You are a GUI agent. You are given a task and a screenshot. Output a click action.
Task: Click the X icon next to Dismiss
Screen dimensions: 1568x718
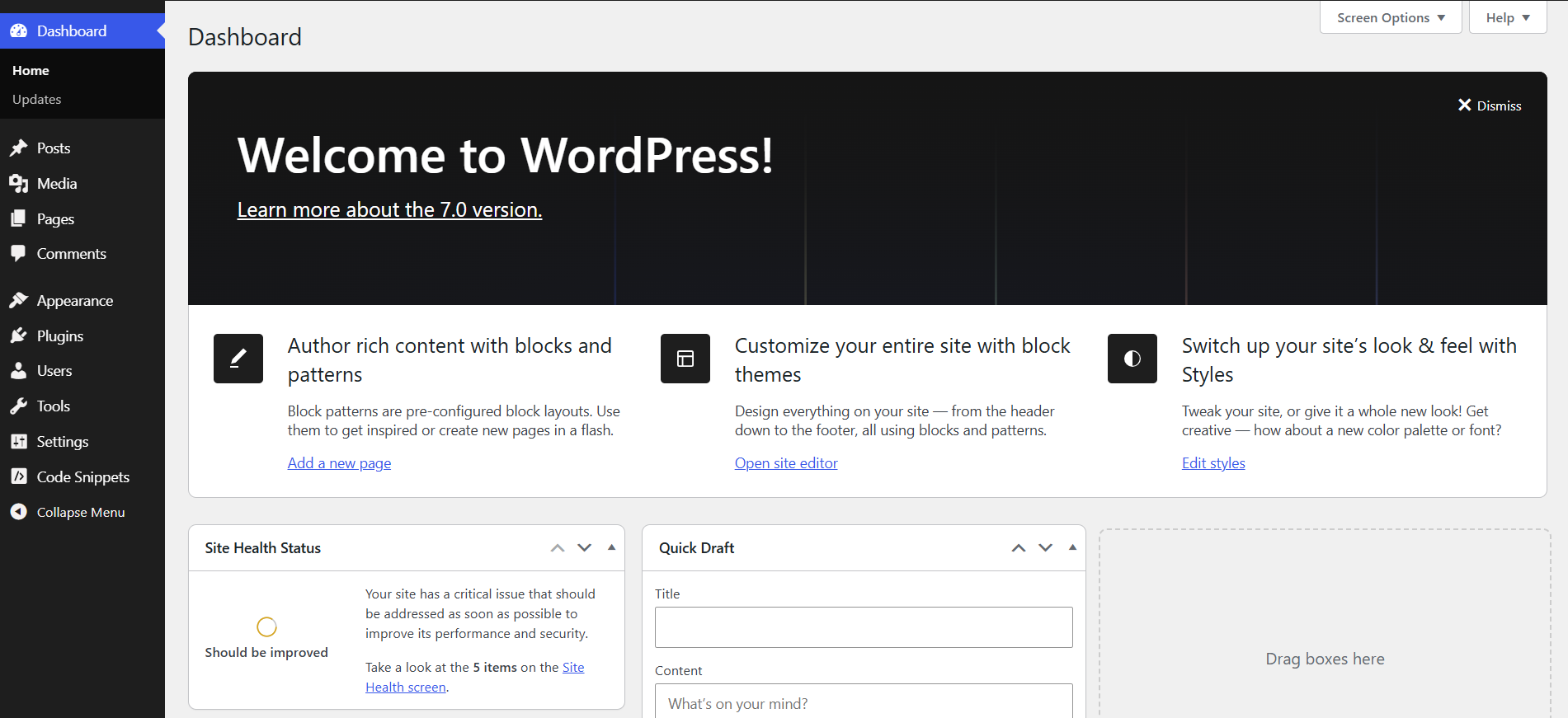pyautogui.click(x=1465, y=106)
